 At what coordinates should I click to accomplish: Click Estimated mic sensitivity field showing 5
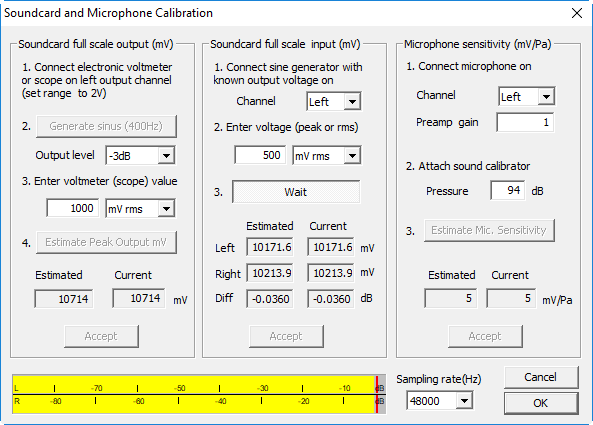click(450, 298)
